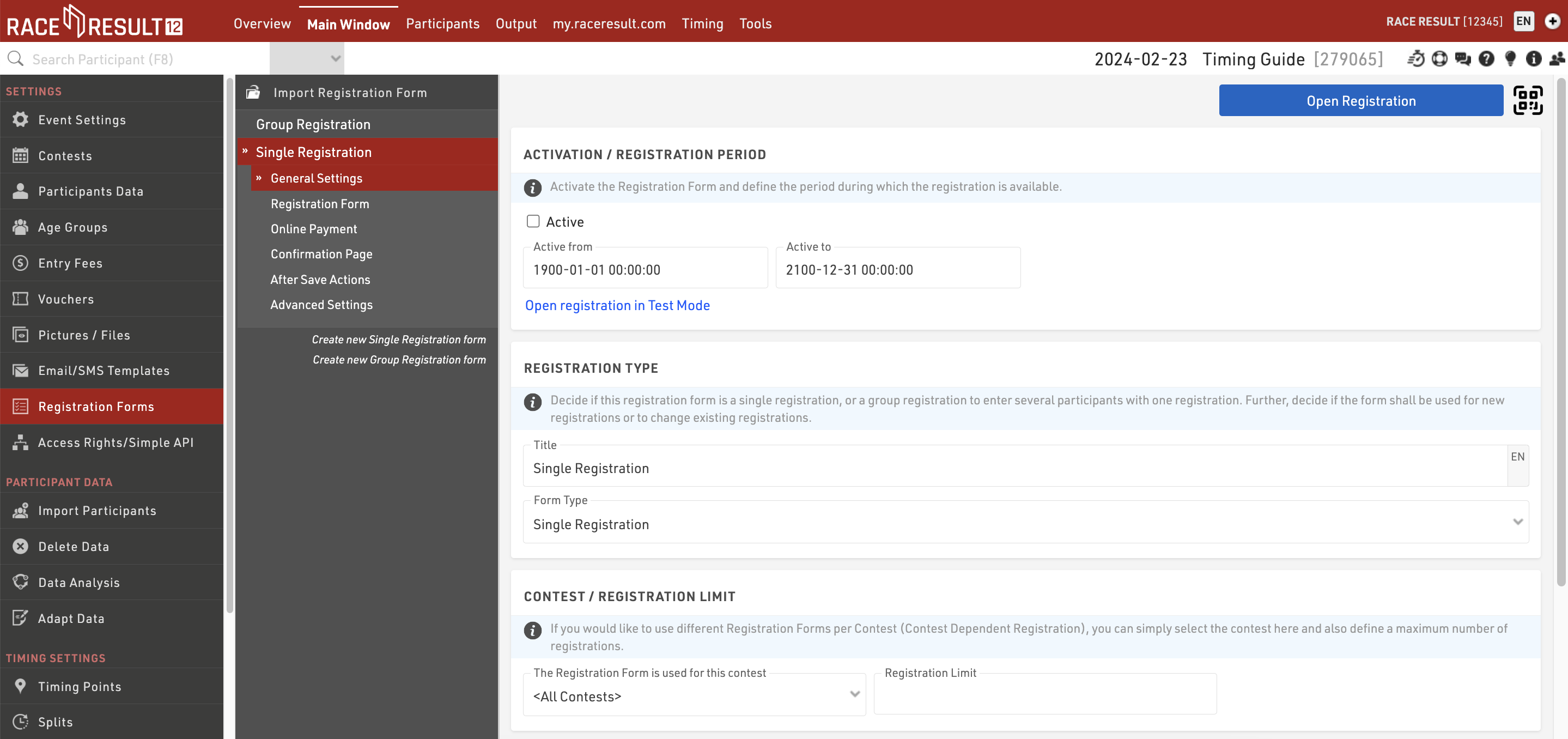Open the Confirmation Page submenu item
1568x739 pixels.
pos(321,254)
